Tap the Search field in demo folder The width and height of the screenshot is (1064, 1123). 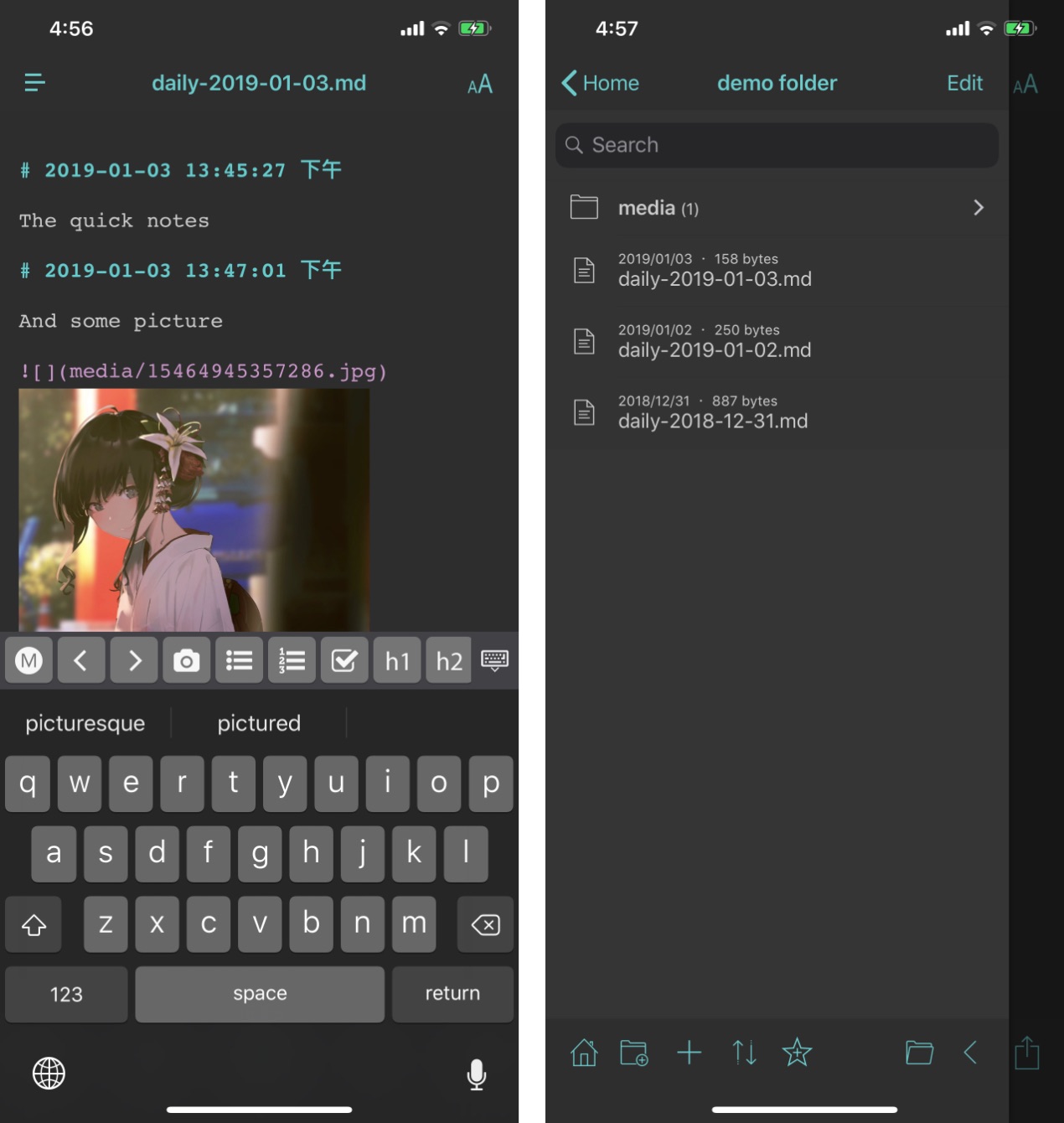(x=777, y=145)
